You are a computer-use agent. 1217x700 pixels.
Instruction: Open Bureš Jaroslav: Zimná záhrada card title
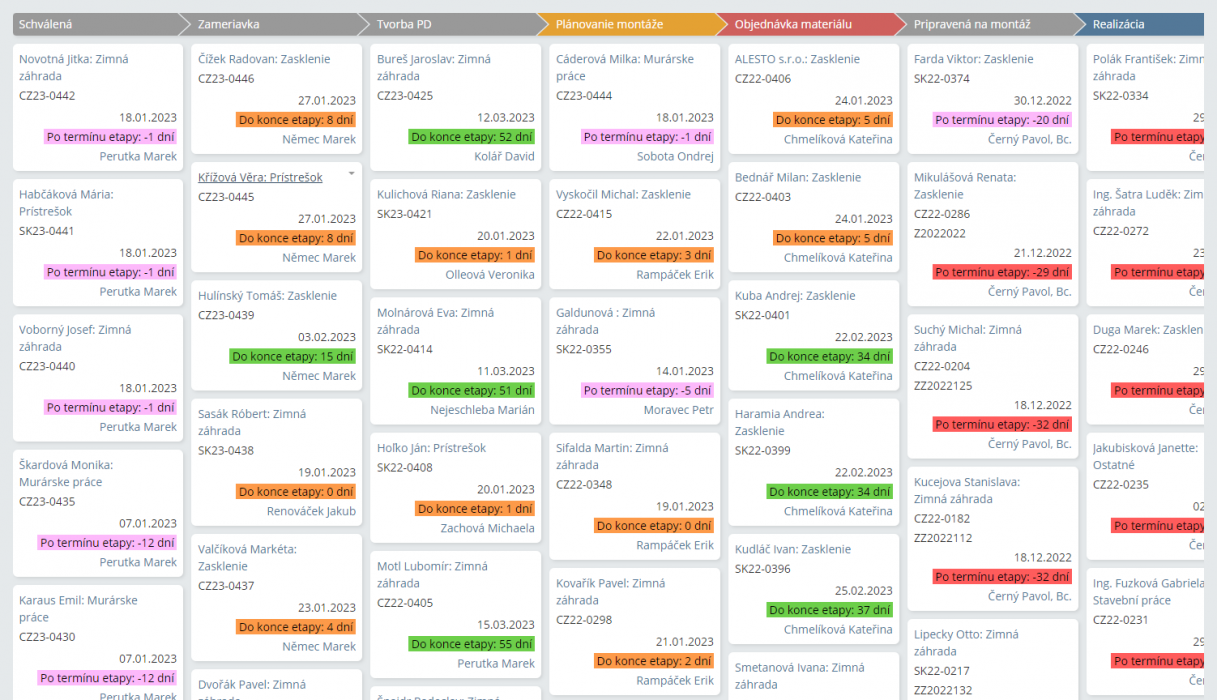pyautogui.click(x=434, y=67)
